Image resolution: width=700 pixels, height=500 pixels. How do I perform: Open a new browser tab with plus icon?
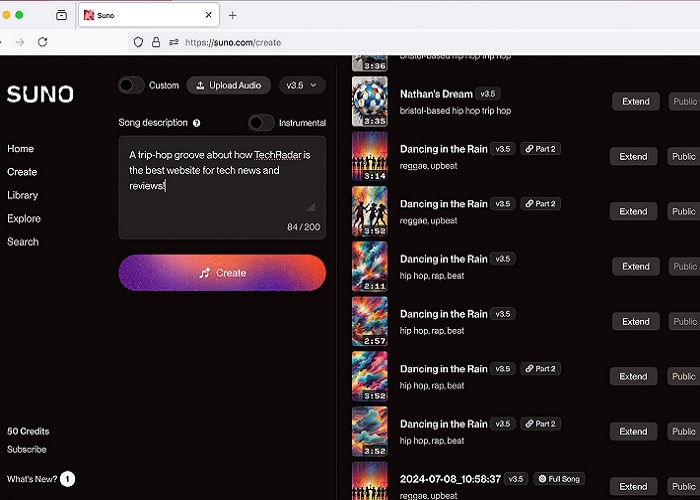tap(232, 15)
